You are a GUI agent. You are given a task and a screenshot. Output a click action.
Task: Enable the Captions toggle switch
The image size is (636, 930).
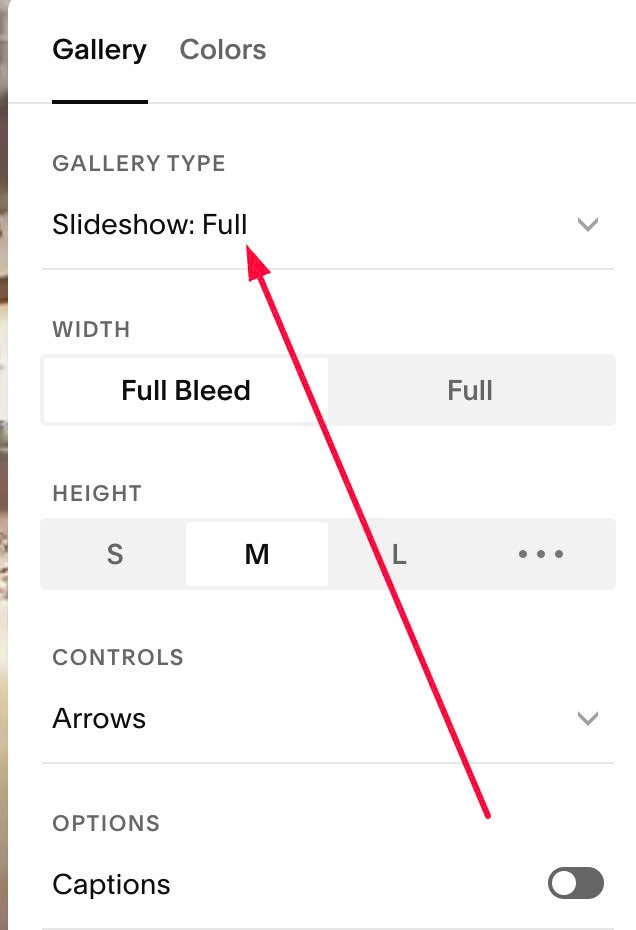tap(576, 883)
